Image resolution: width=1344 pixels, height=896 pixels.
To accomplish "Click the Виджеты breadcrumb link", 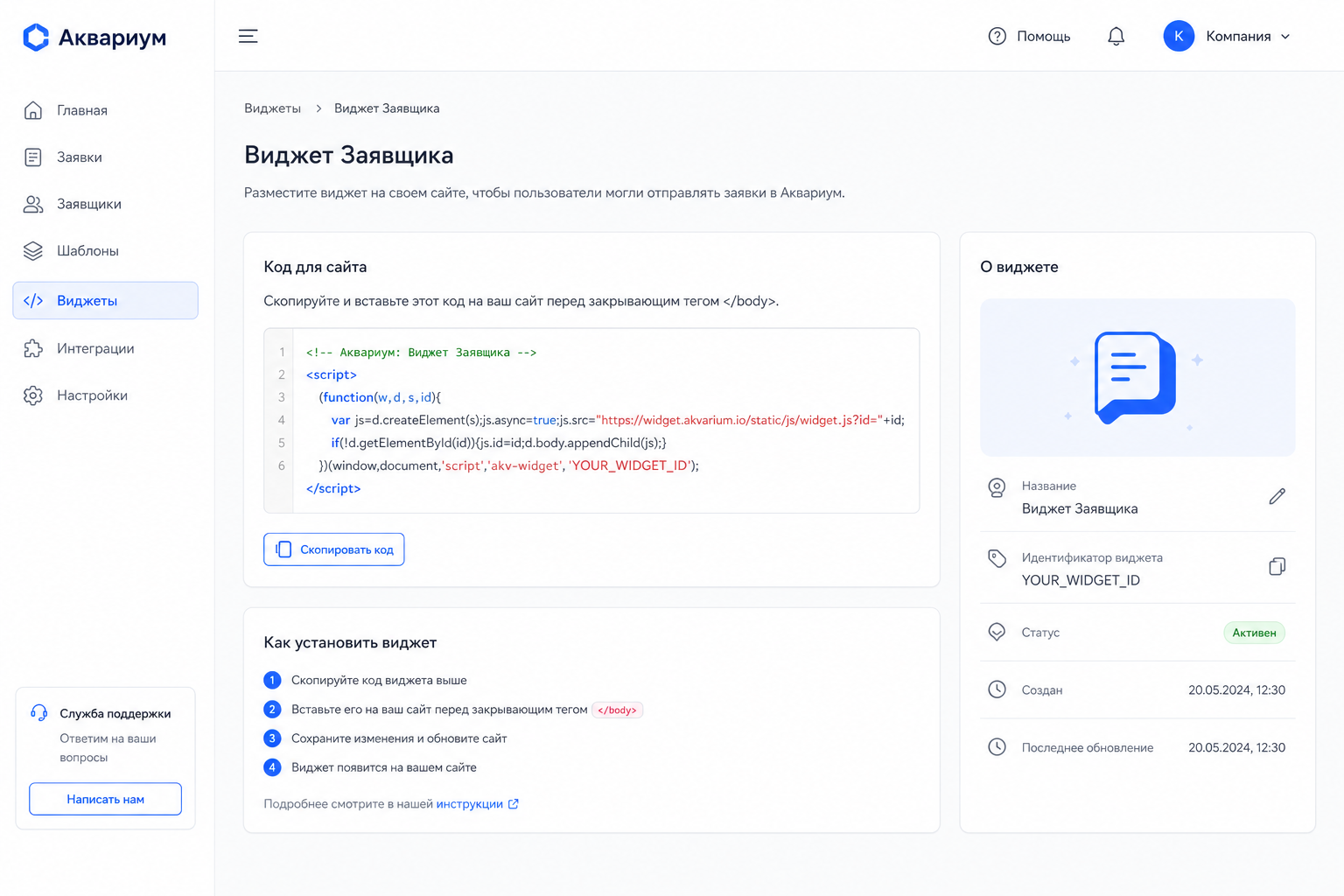I will [x=272, y=108].
